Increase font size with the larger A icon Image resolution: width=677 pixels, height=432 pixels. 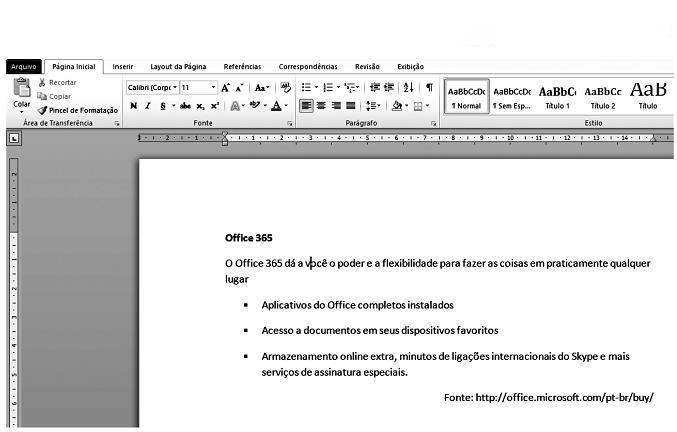tap(225, 88)
